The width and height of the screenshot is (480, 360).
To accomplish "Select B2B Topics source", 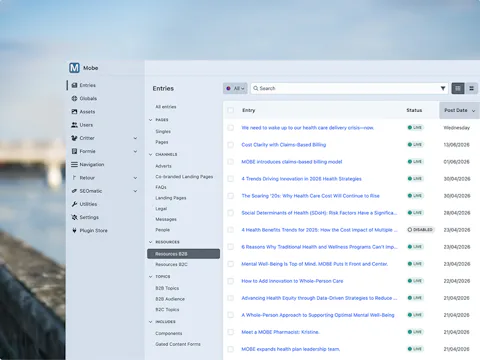I will [x=167, y=288].
